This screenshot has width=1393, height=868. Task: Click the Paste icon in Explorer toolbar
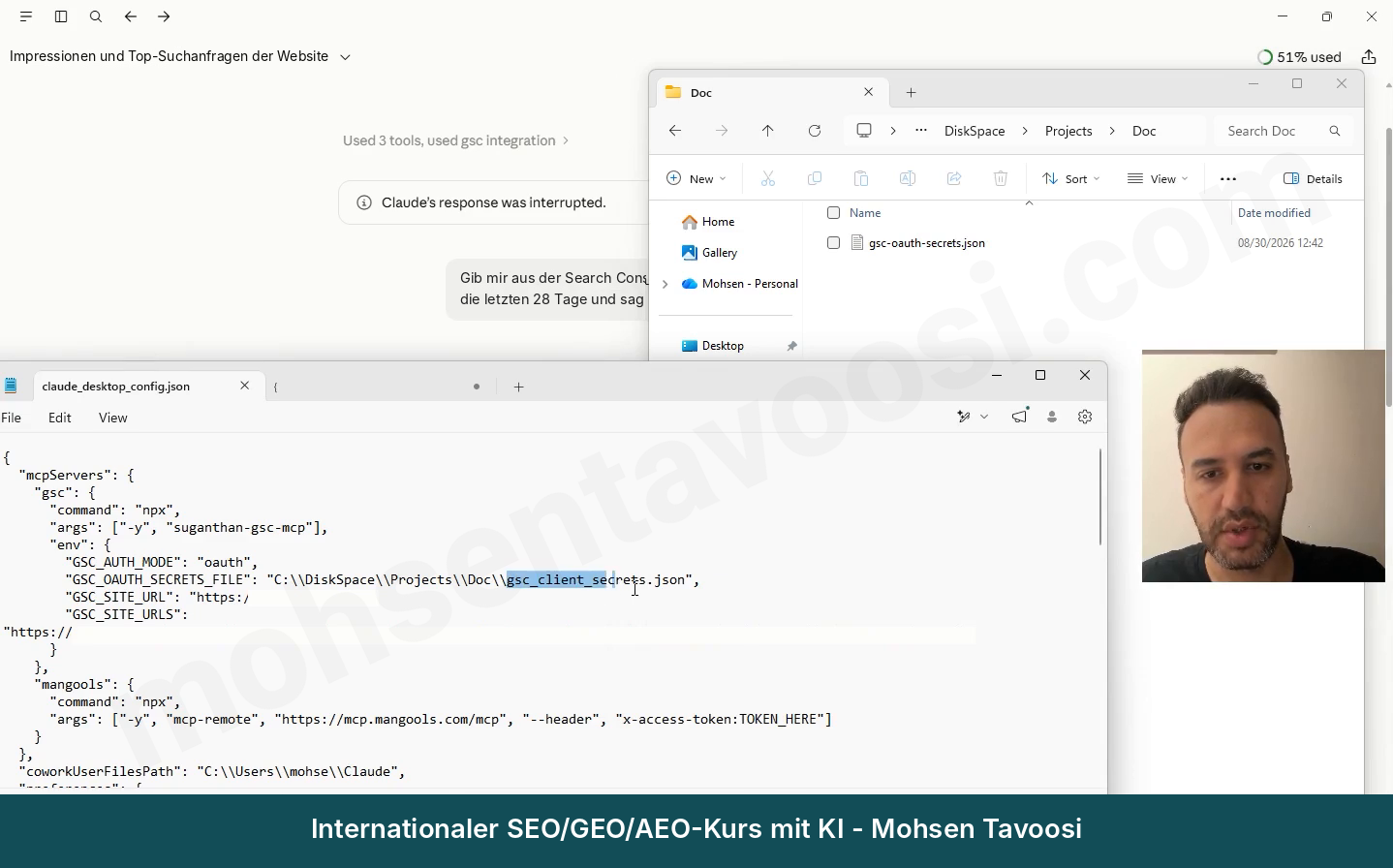tap(861, 178)
